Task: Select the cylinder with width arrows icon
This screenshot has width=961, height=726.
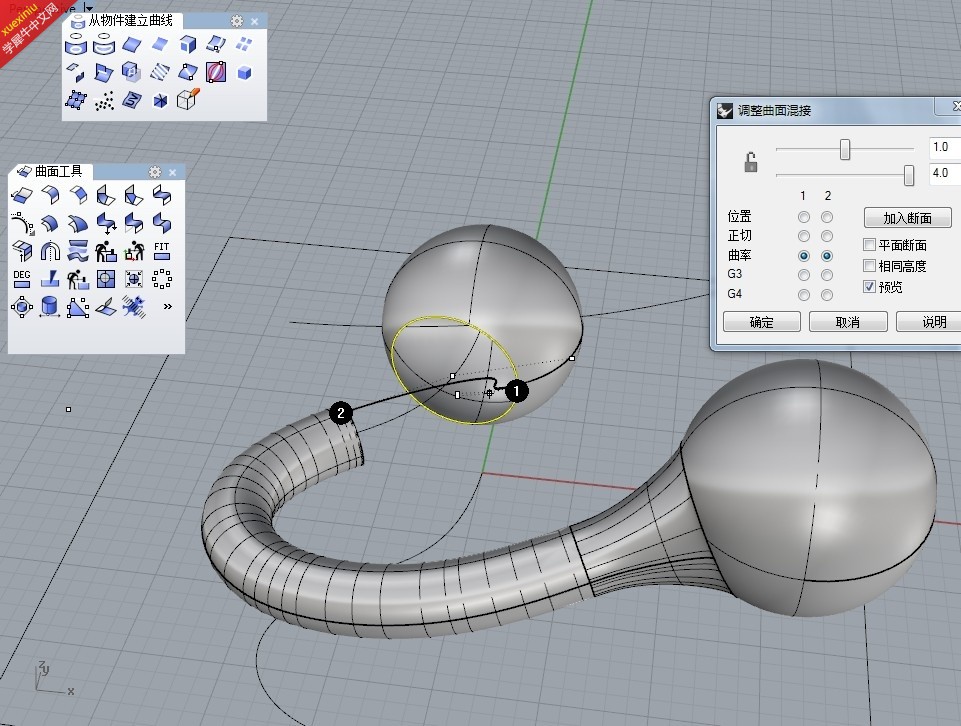Action: coord(50,306)
